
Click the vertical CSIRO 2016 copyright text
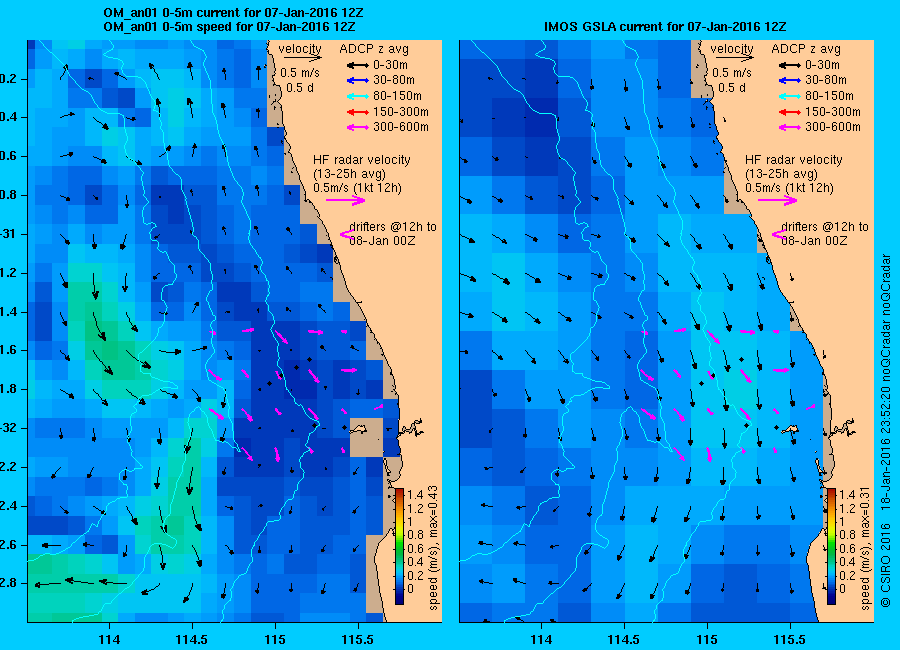(x=886, y=431)
